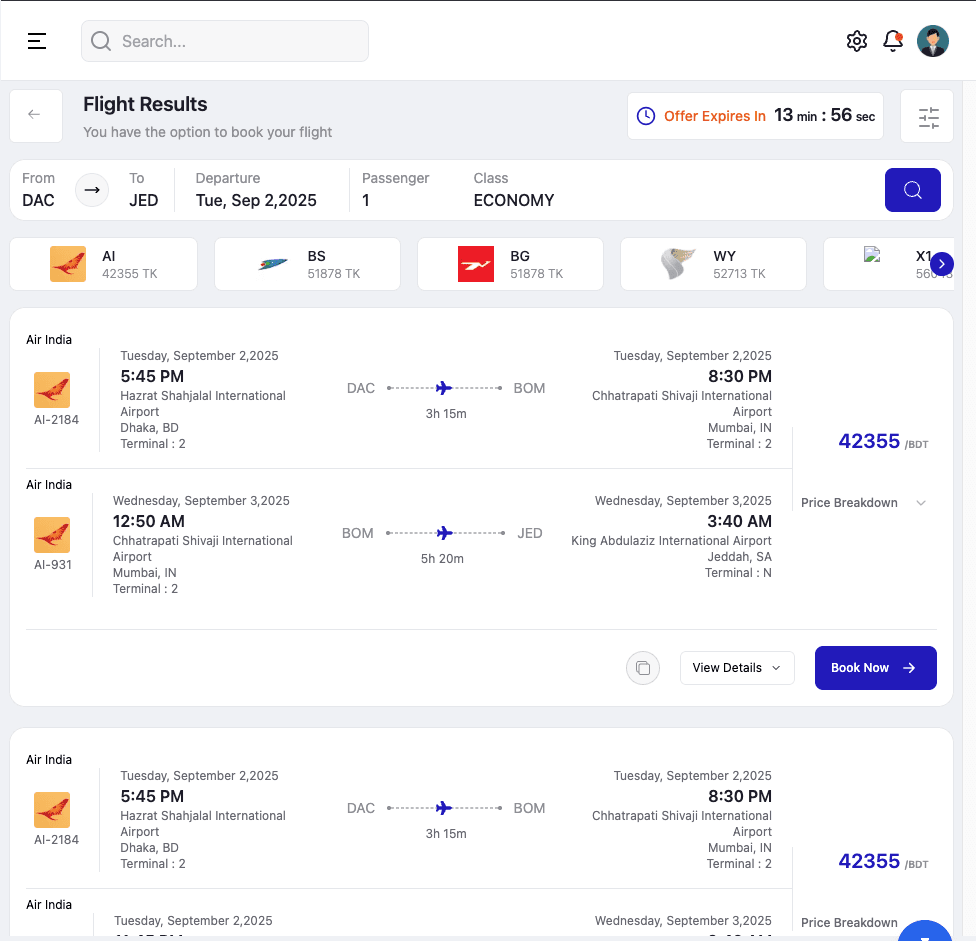
Task: Click first card's 42355 /BDT price
Action: 883,441
